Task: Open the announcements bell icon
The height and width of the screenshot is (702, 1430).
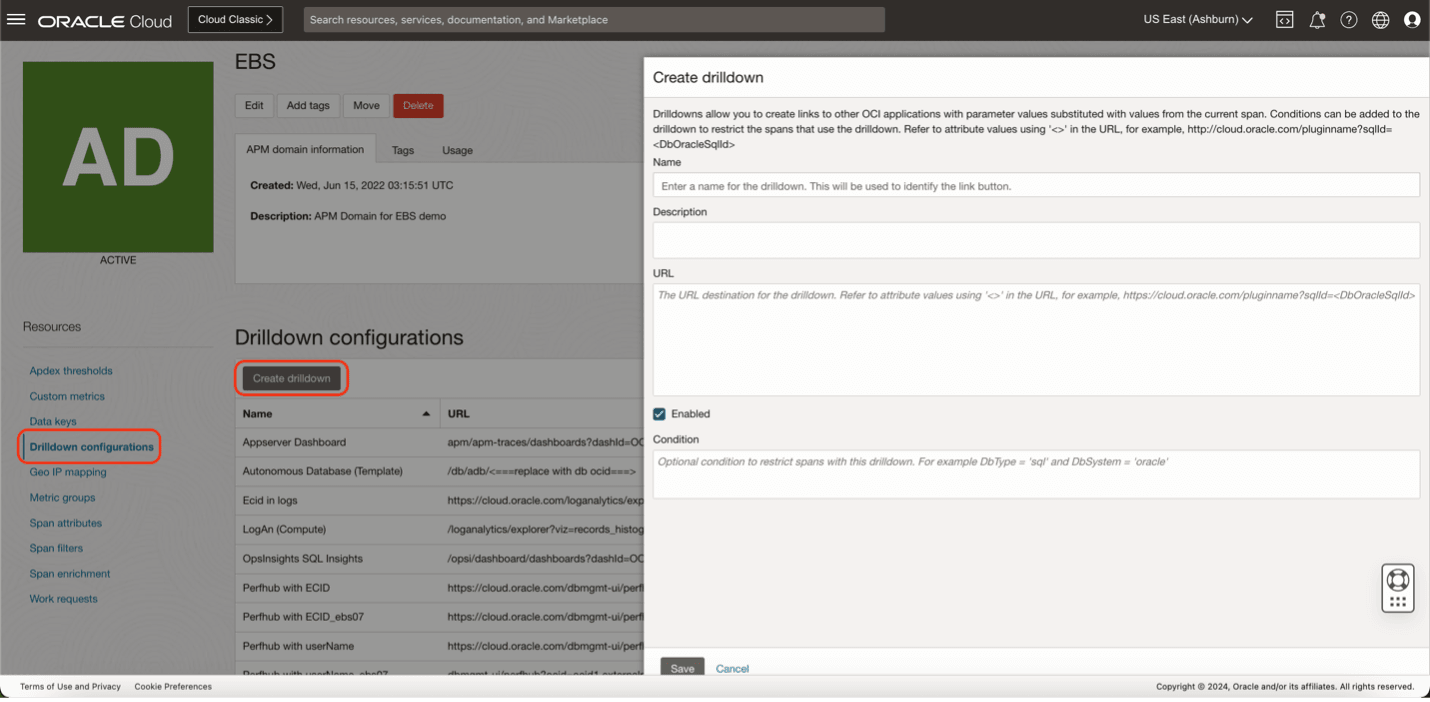Action: 1317,20
